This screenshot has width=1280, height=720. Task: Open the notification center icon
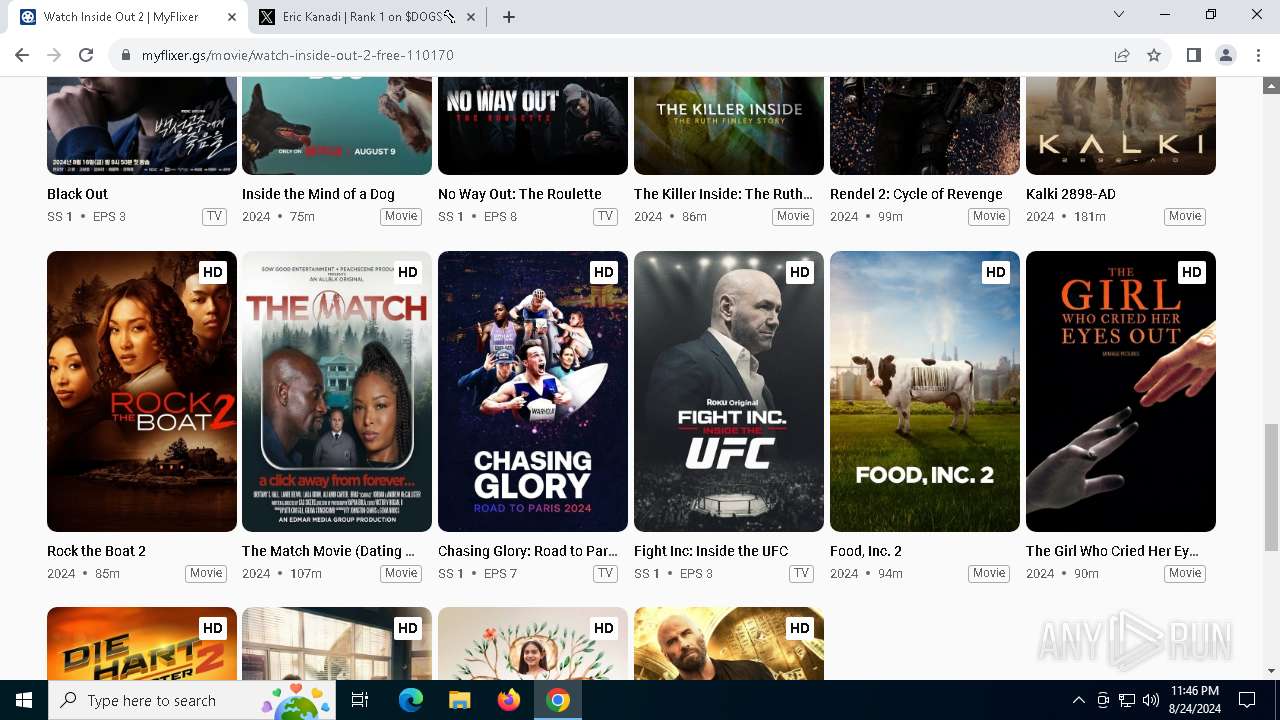1247,700
